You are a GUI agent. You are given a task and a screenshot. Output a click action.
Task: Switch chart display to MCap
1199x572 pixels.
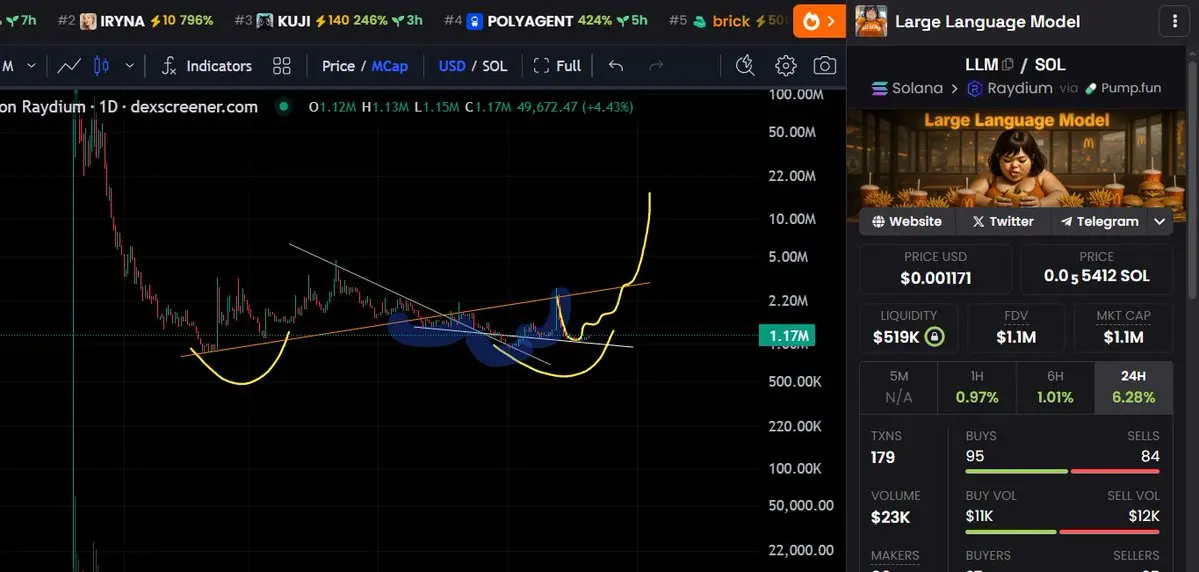click(390, 66)
